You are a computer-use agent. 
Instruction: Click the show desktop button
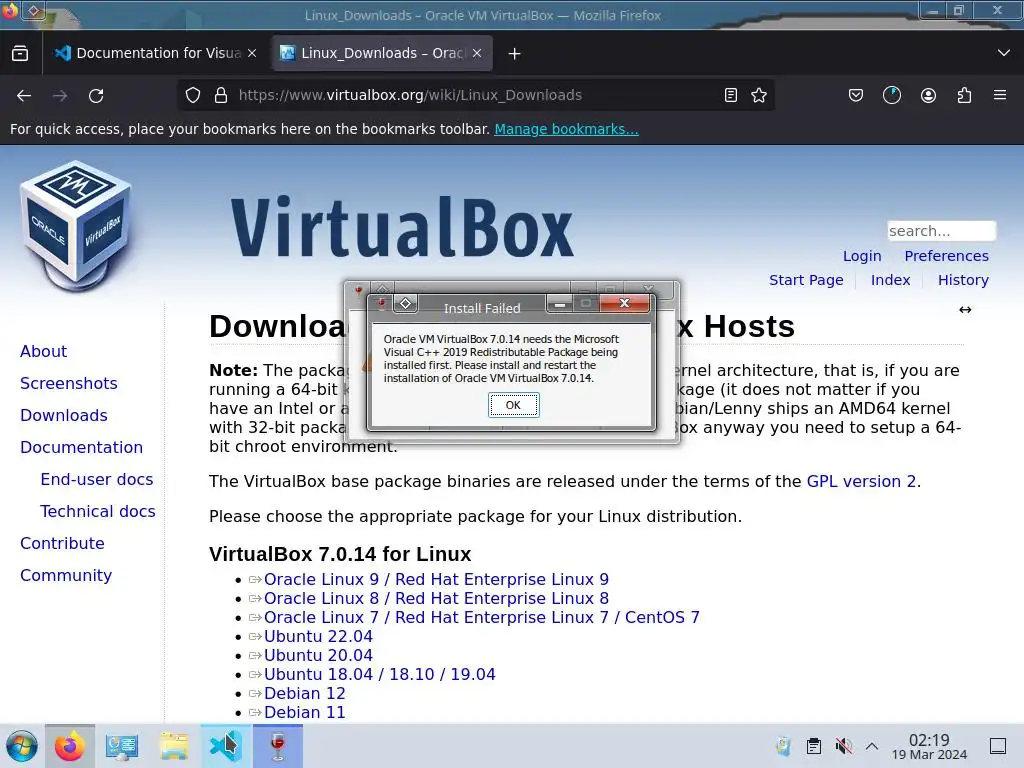click(998, 746)
